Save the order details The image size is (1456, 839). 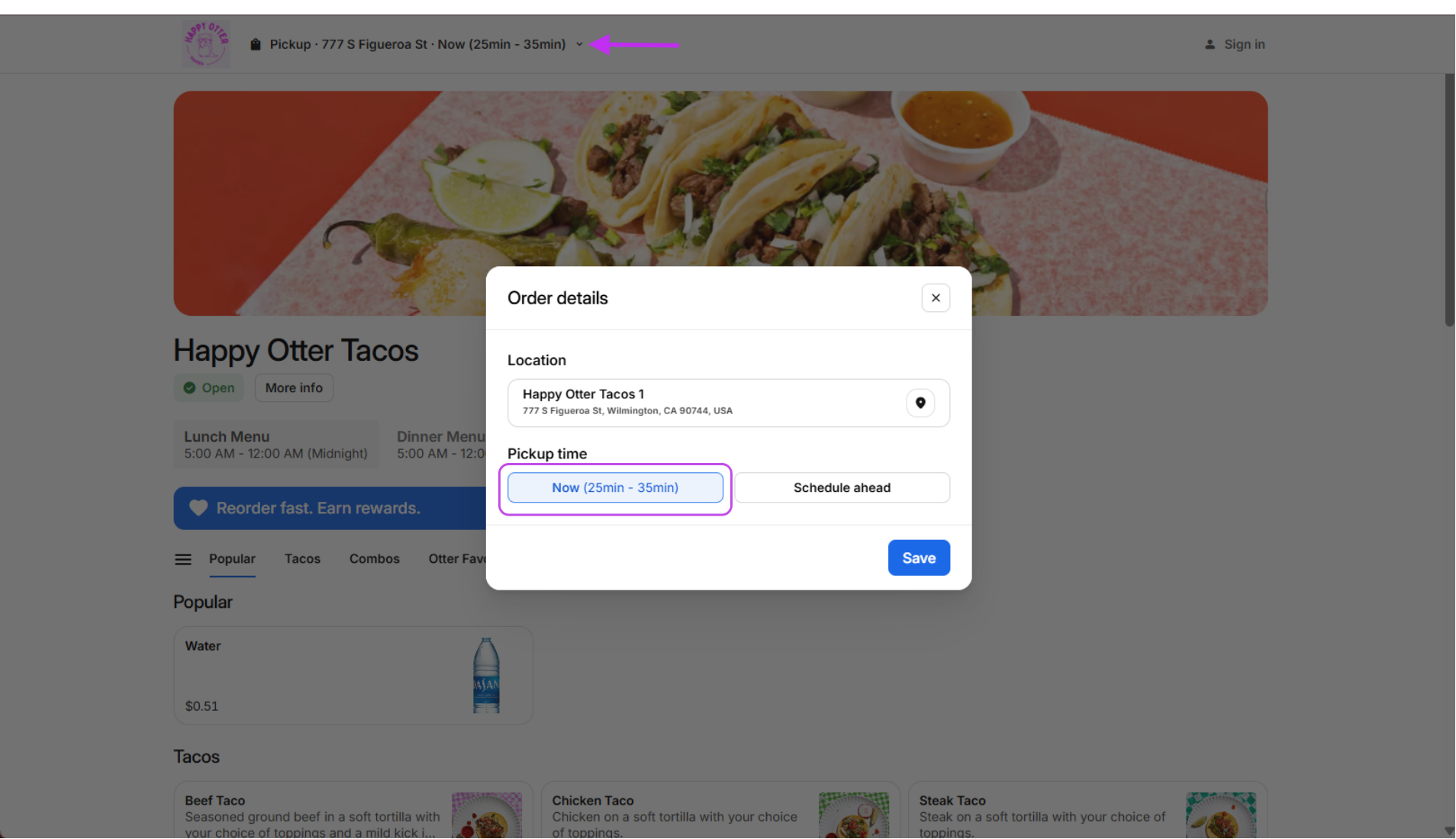tap(919, 558)
